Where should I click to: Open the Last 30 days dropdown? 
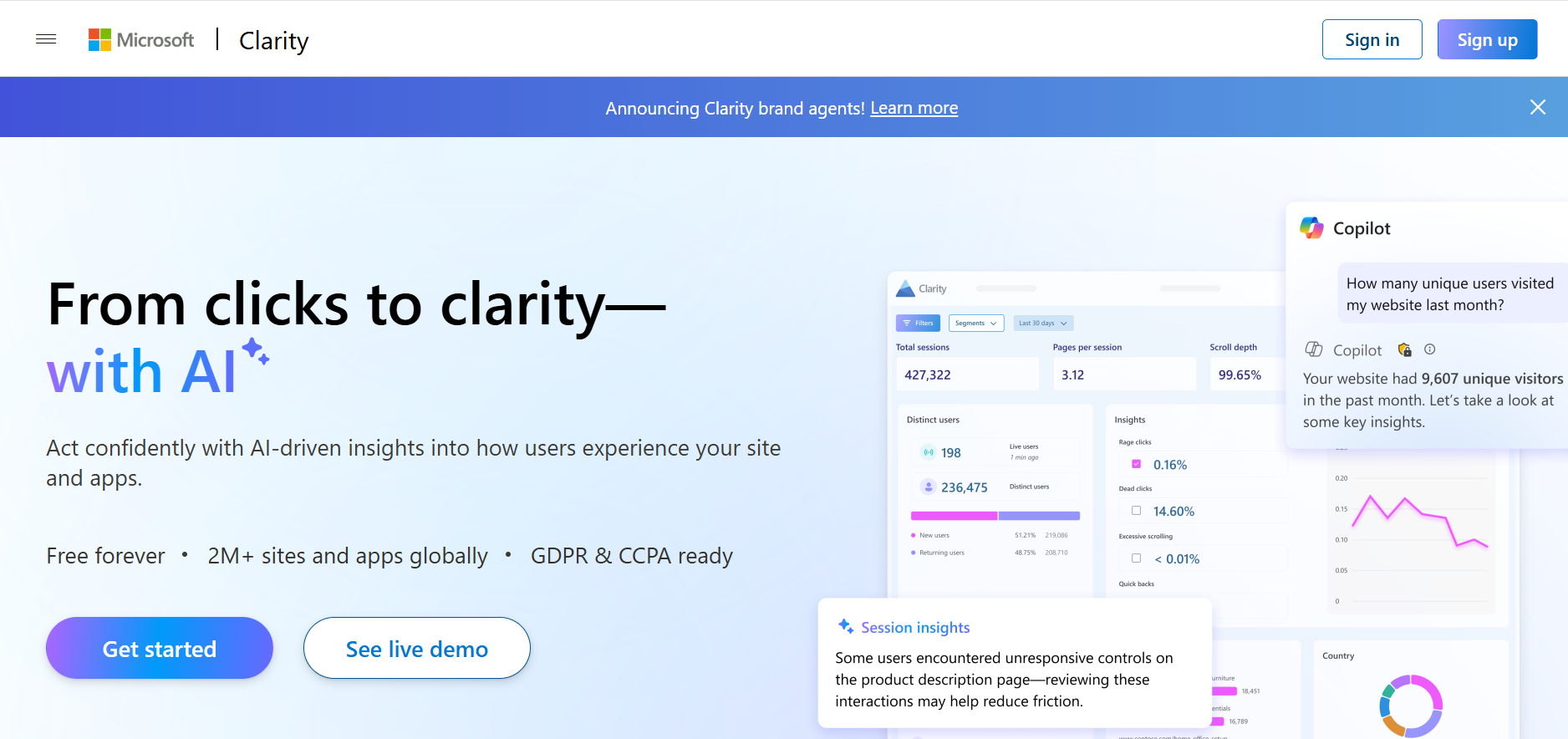[1042, 324]
